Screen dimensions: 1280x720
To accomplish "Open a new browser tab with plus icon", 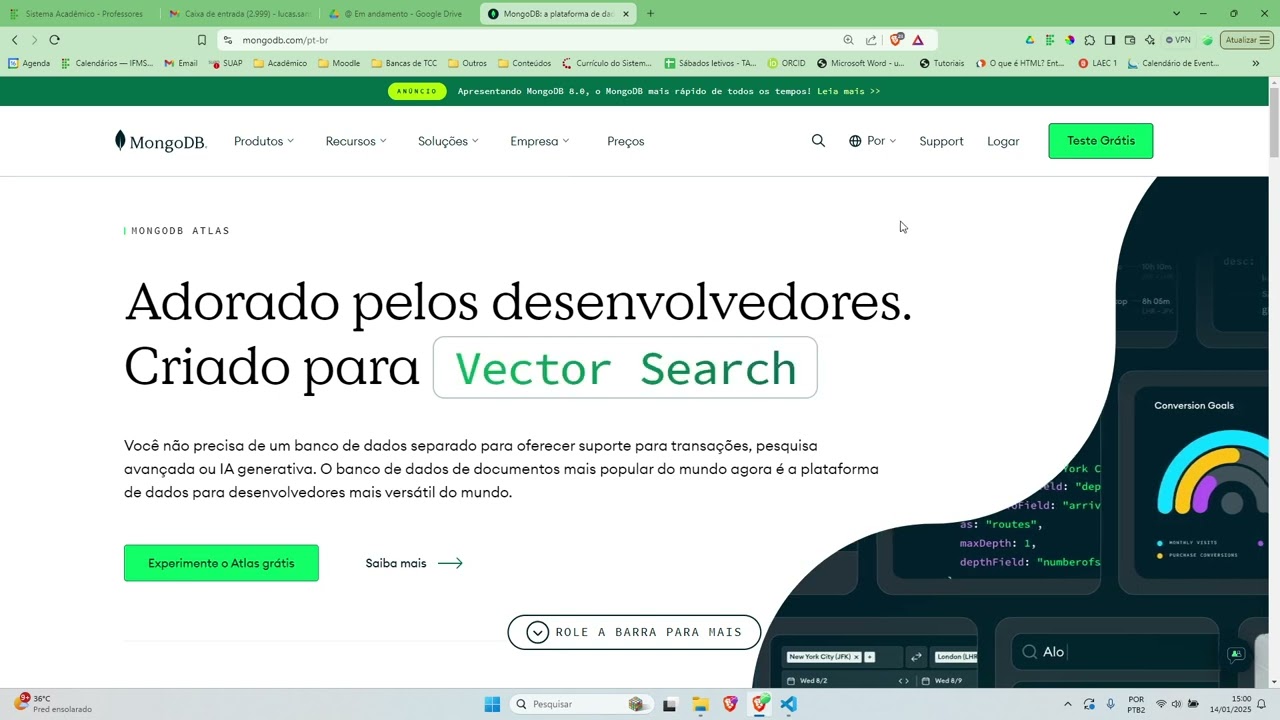I will (650, 14).
